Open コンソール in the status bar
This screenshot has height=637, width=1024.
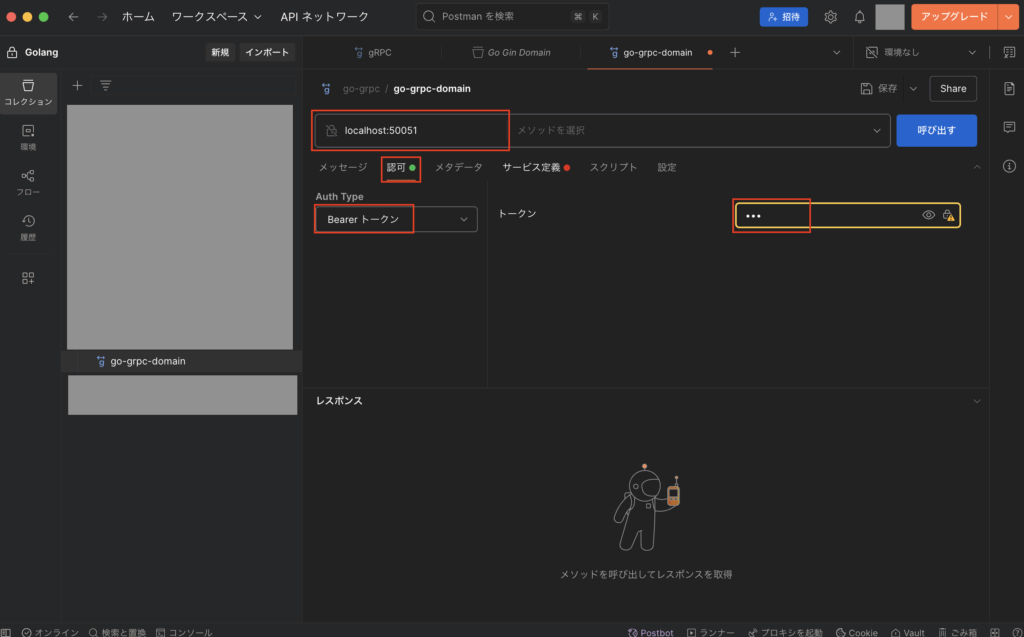point(184,632)
